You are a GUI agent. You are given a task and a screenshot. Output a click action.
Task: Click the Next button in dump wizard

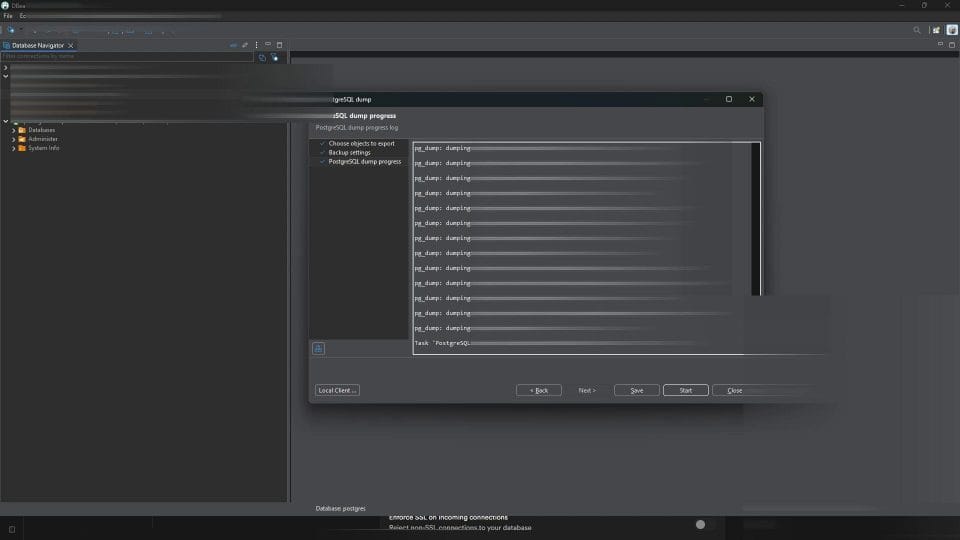click(x=587, y=390)
